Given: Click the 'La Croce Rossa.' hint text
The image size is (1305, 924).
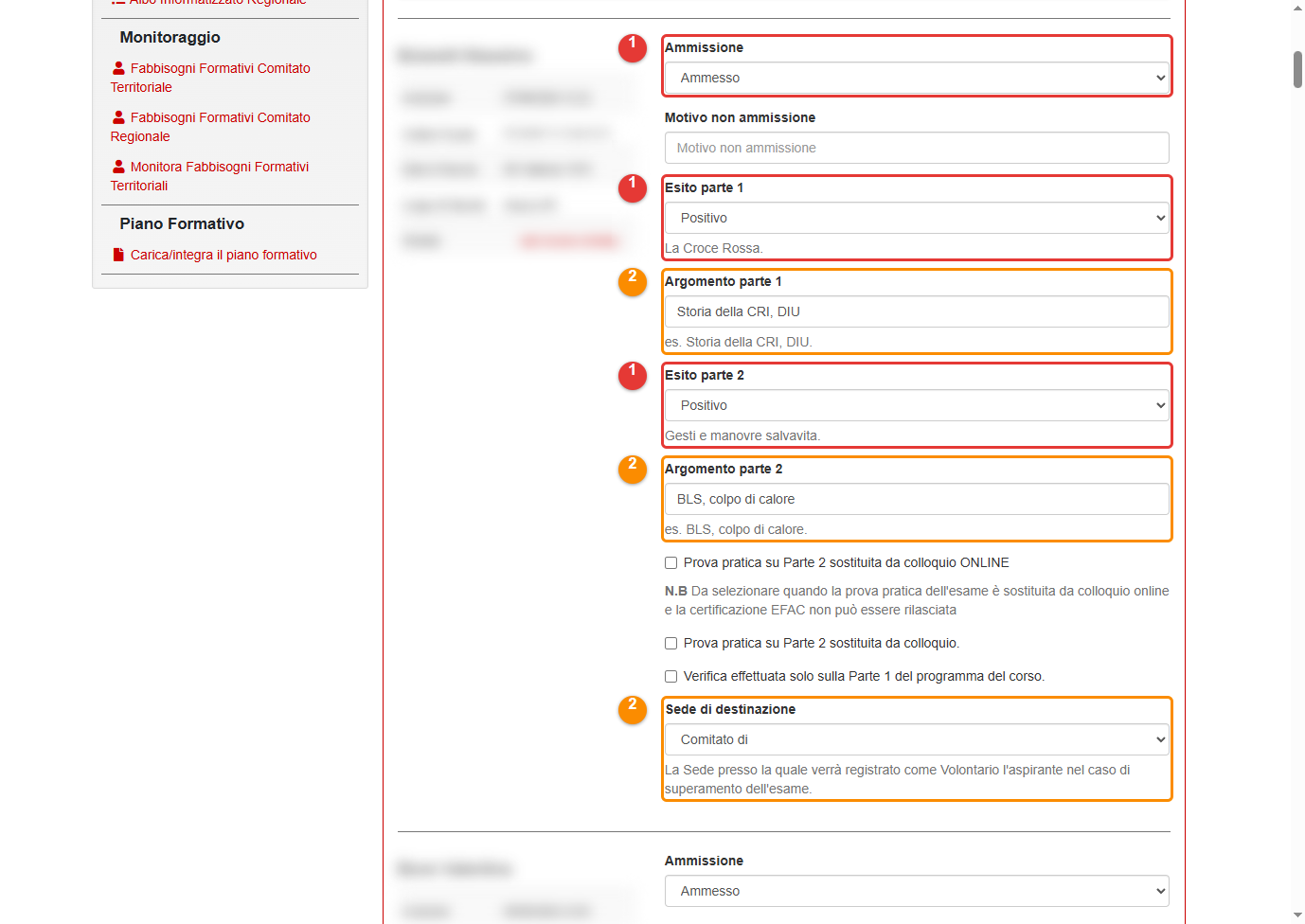Looking at the screenshot, I should [714, 248].
